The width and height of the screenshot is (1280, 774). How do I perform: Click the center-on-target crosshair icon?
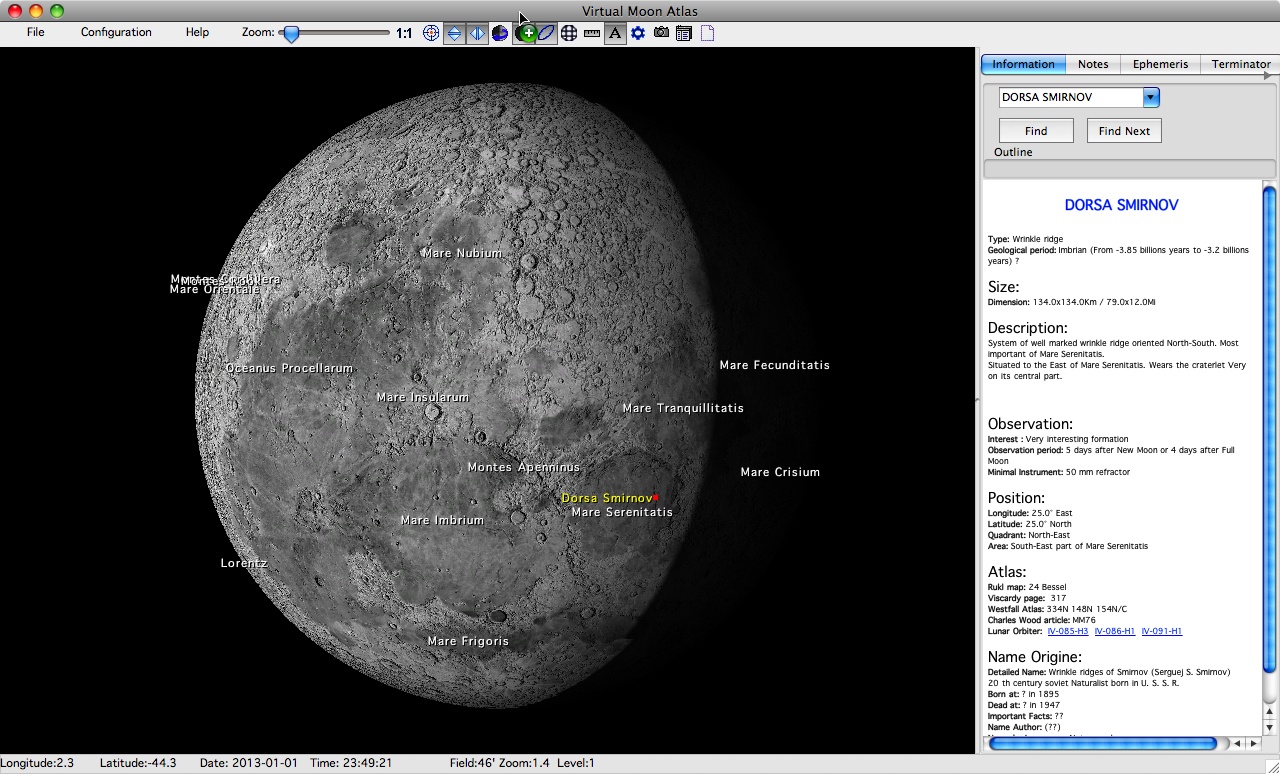click(431, 33)
